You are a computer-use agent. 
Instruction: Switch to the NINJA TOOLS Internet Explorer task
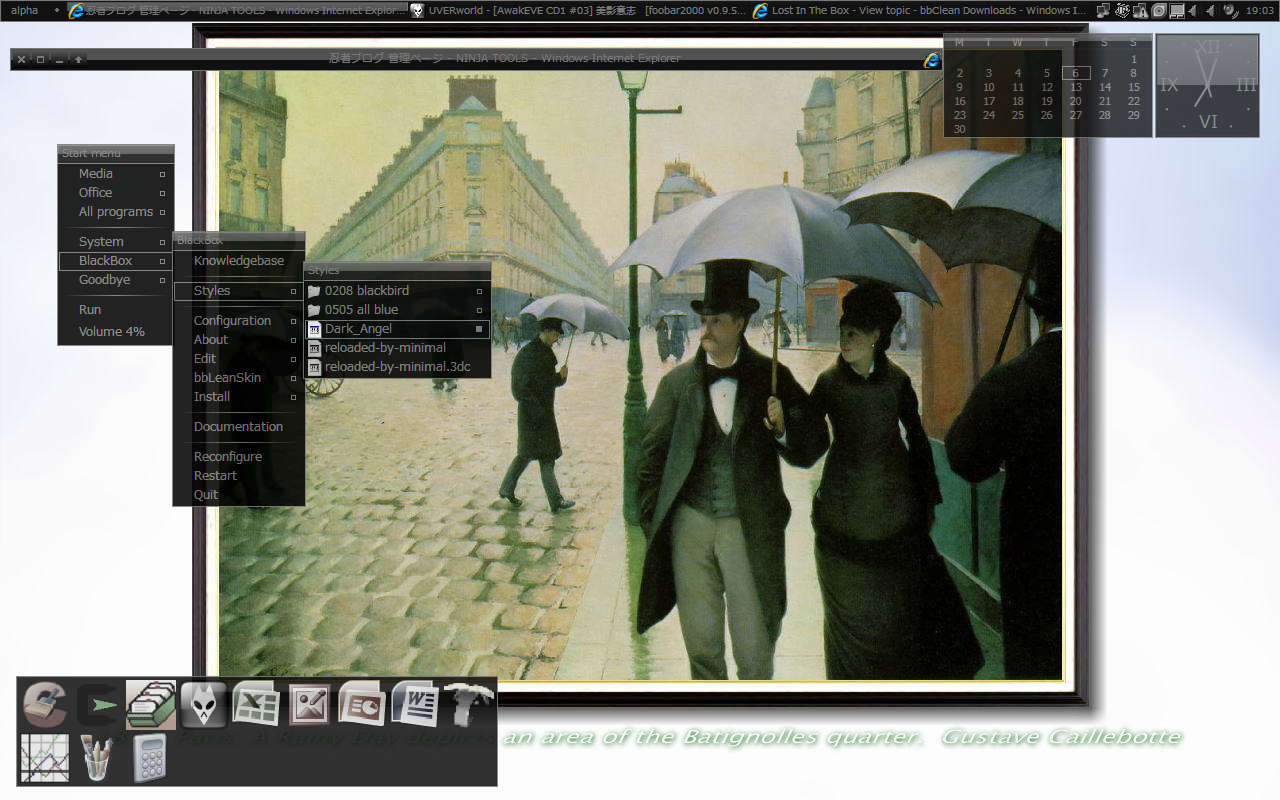(237, 10)
